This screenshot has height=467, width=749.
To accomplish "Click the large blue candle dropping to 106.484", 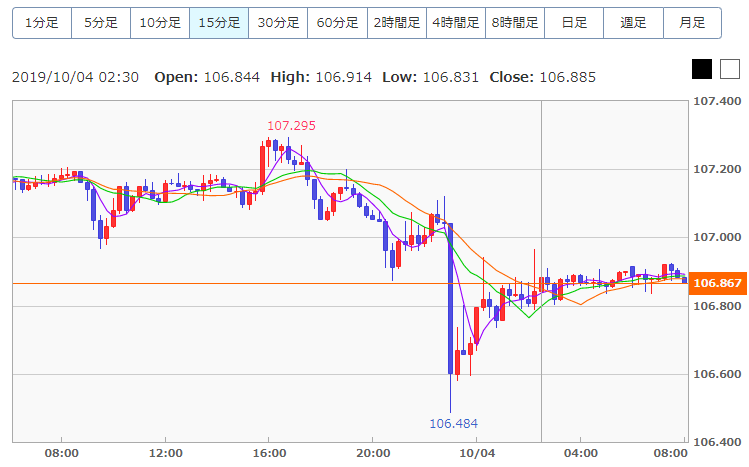I will [450, 298].
